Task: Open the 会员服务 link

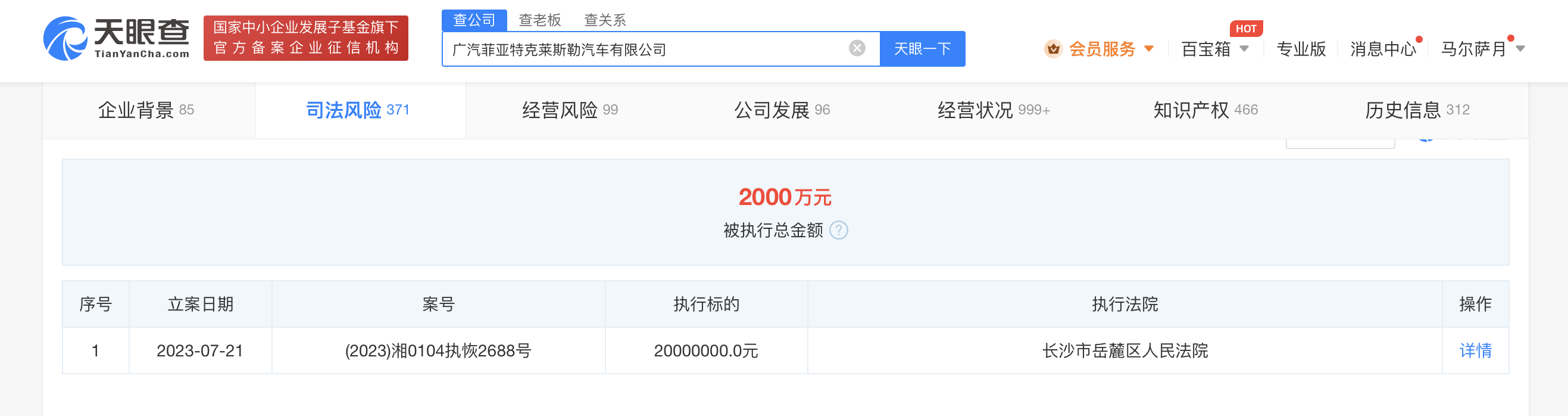Action: click(x=1102, y=49)
